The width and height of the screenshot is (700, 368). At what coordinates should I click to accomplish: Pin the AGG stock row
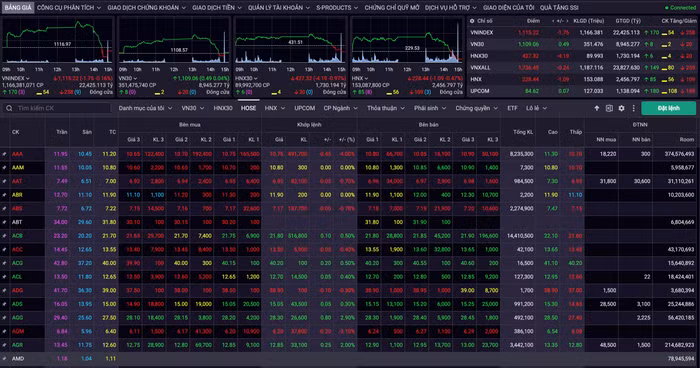click(4, 318)
